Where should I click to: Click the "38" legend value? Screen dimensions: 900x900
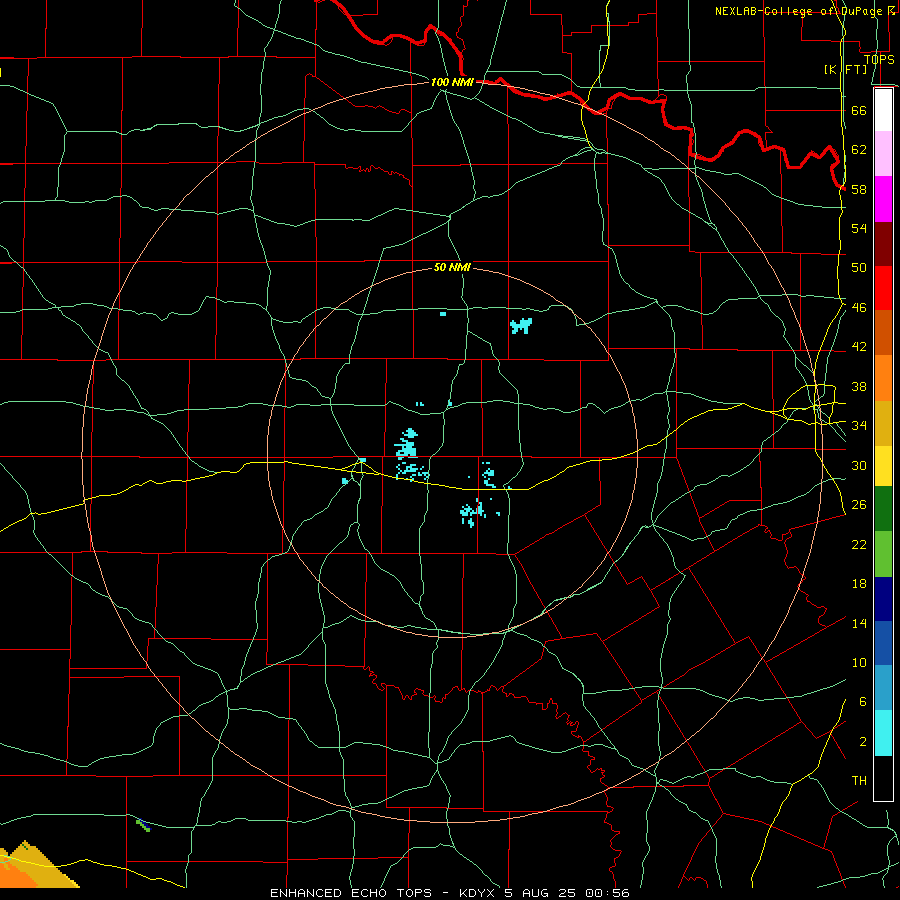click(x=859, y=387)
